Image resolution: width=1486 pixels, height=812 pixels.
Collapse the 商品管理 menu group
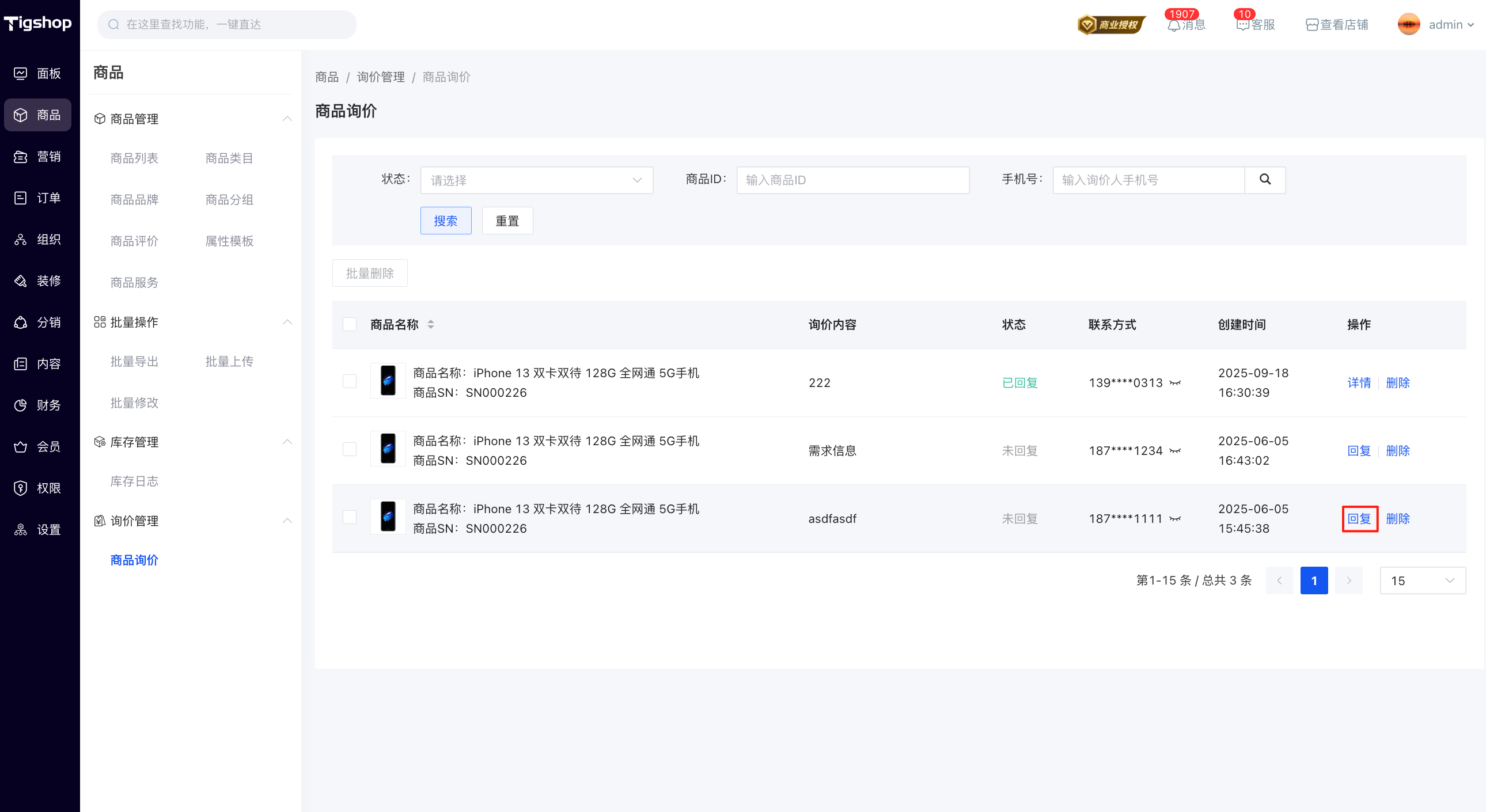coord(287,119)
